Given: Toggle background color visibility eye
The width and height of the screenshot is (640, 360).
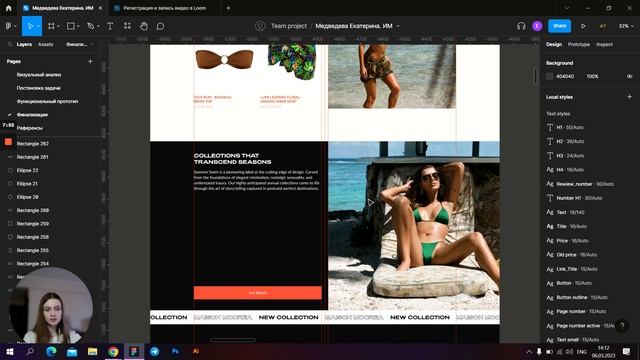Looking at the screenshot, I should [629, 76].
